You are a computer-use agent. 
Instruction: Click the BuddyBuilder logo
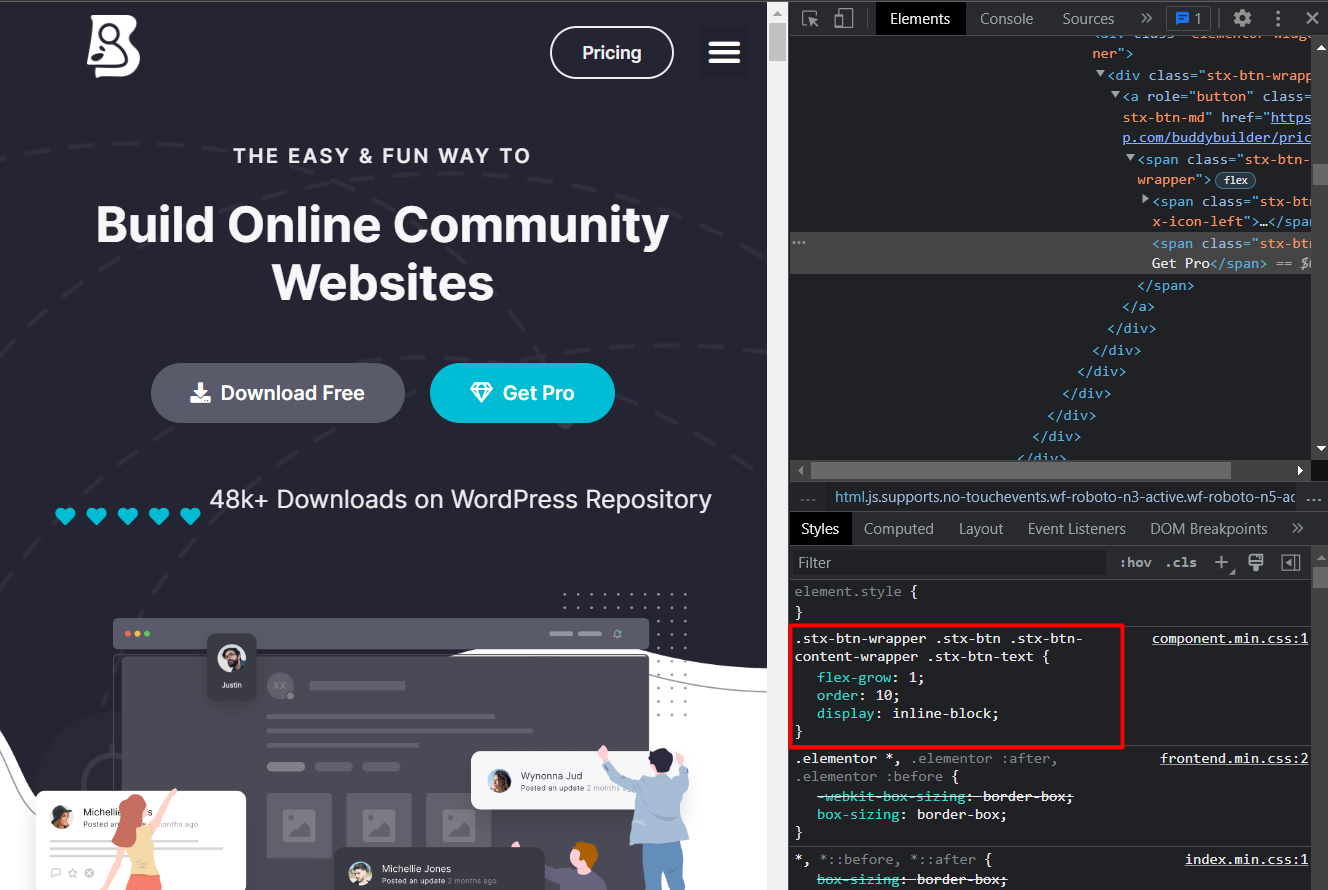click(x=113, y=46)
